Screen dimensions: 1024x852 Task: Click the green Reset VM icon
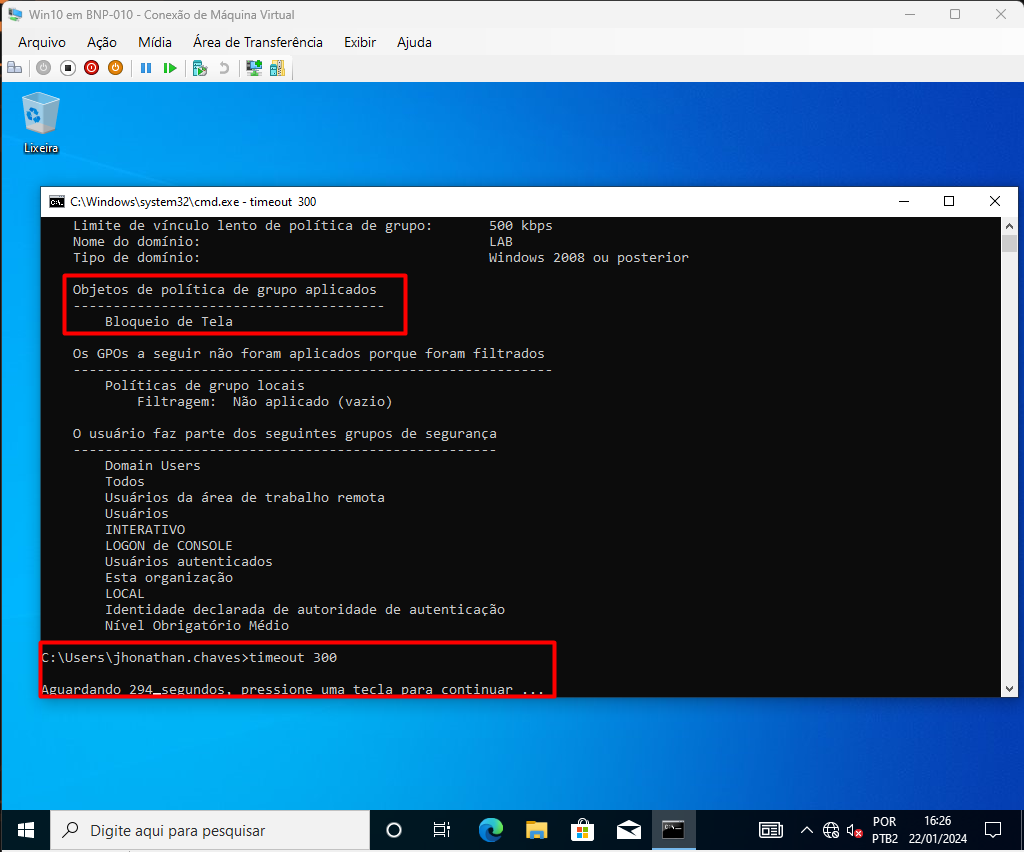(170, 68)
